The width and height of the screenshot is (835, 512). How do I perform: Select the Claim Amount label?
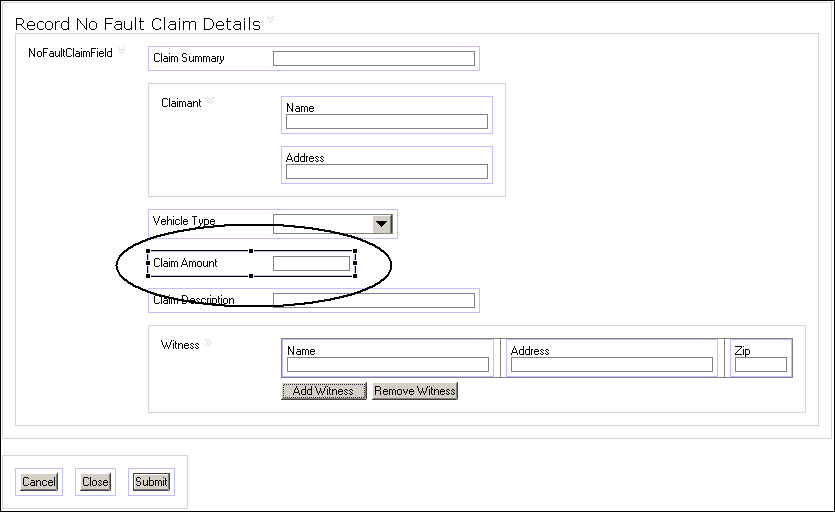[x=185, y=263]
